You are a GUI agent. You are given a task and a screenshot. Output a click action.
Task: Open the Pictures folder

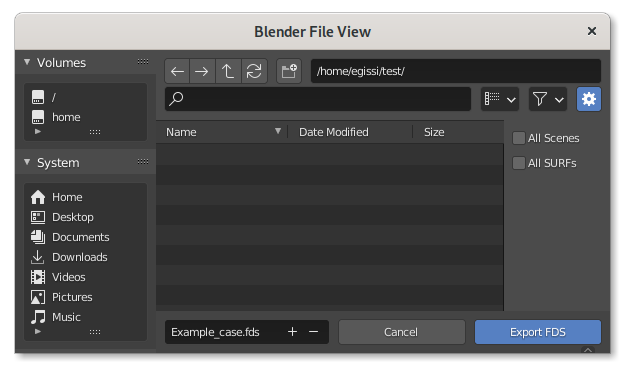click(85, 297)
